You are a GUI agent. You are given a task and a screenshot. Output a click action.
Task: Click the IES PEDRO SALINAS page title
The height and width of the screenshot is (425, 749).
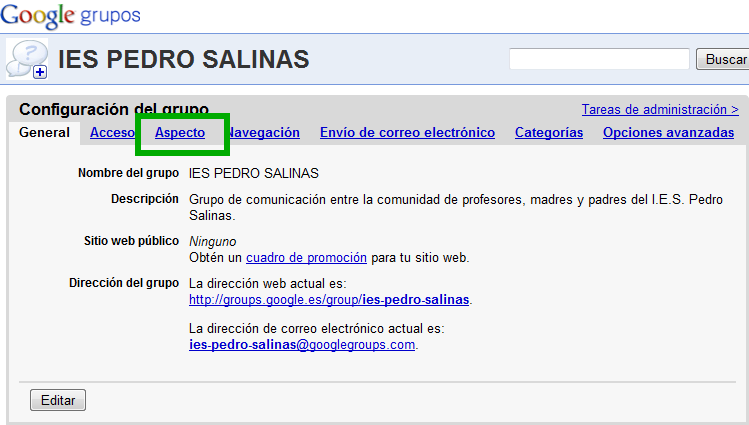(x=183, y=60)
